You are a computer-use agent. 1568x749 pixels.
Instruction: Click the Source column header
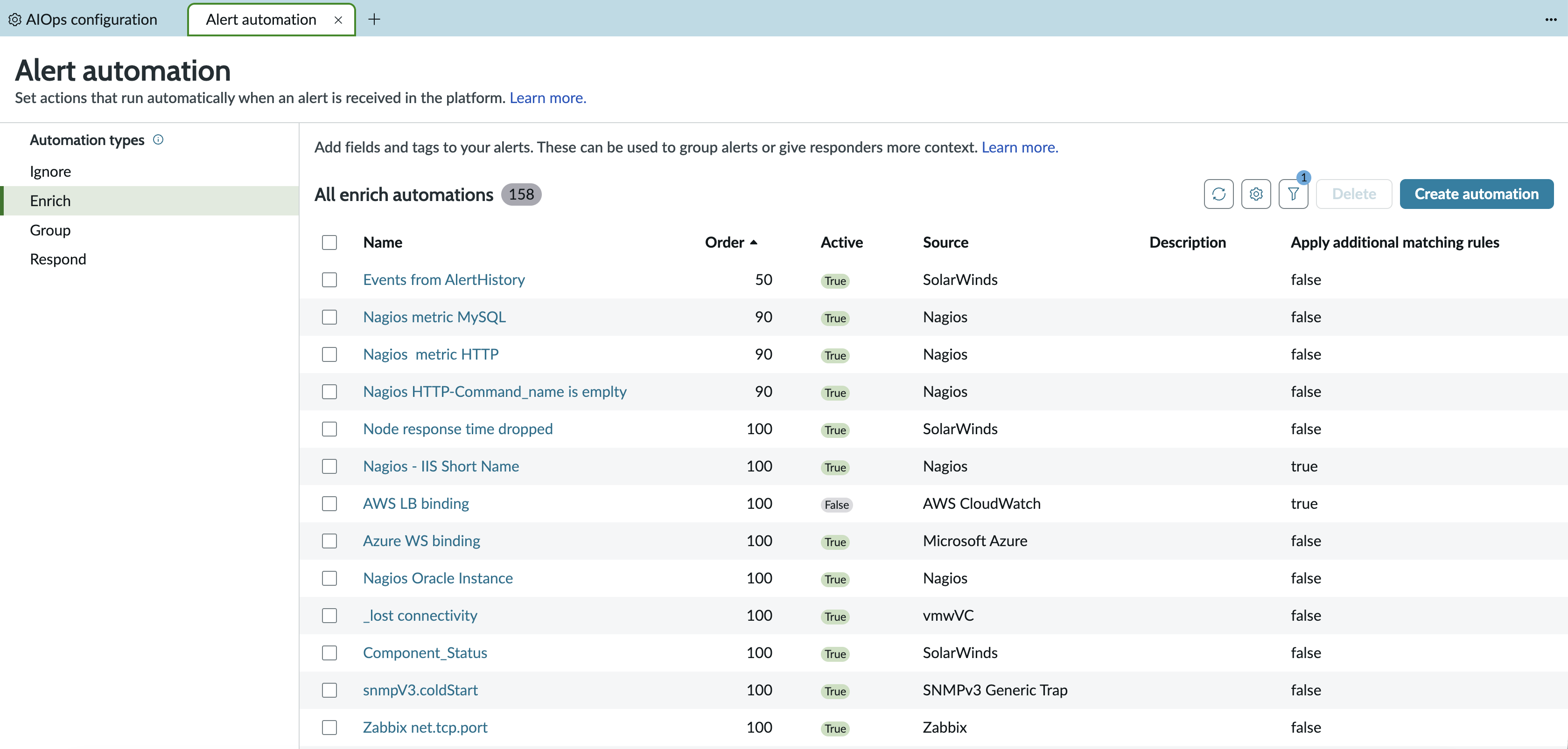(x=945, y=242)
